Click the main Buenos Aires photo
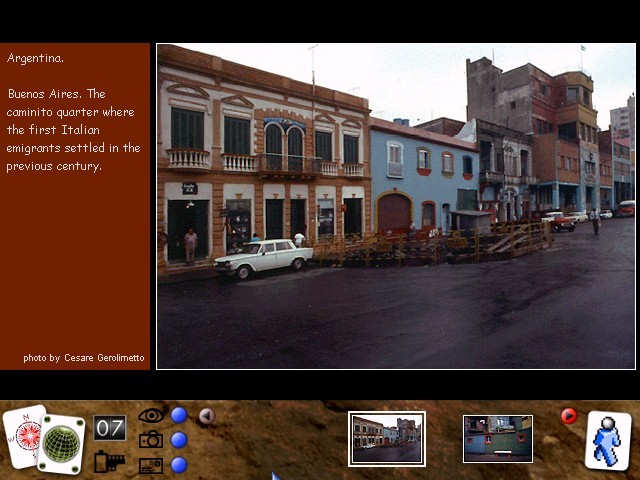Viewport: 640px width, 480px height. click(396, 206)
